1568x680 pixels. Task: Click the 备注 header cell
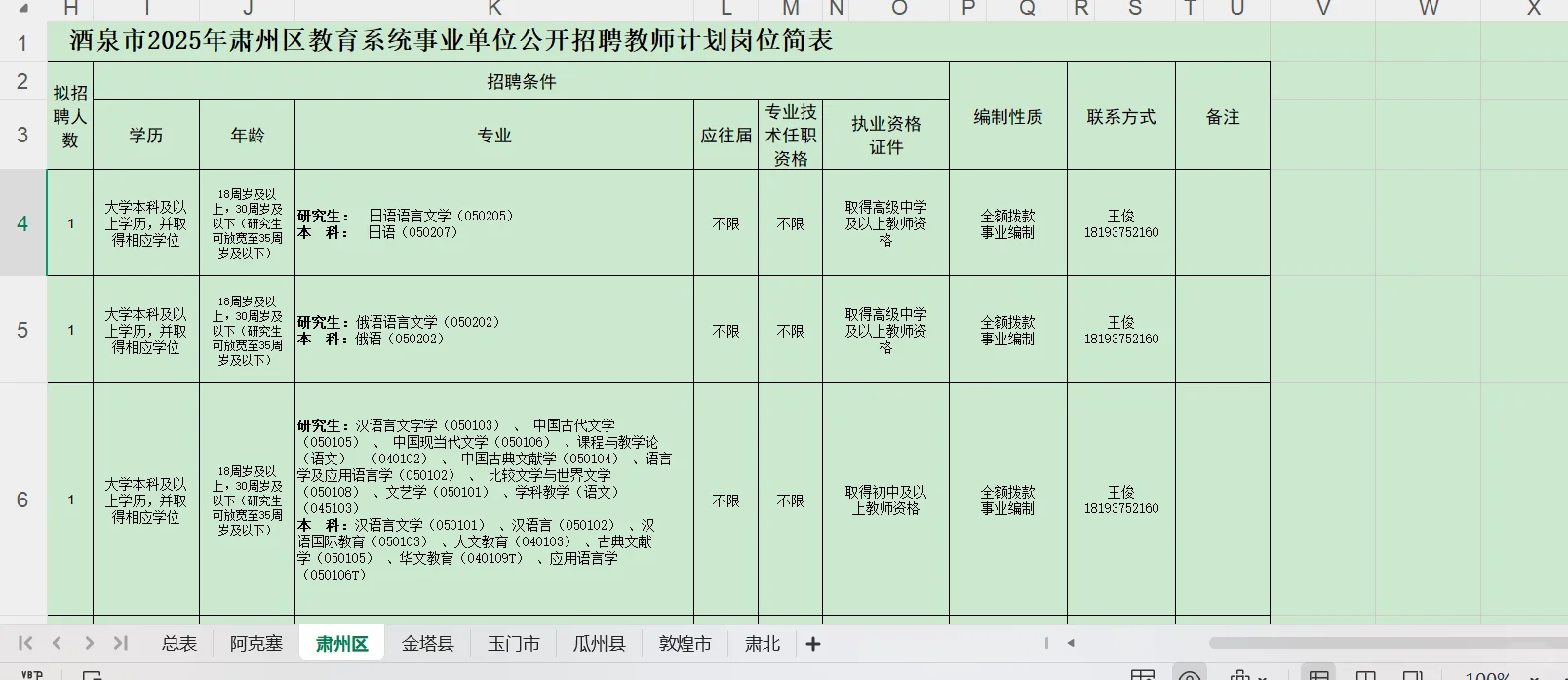(1223, 116)
